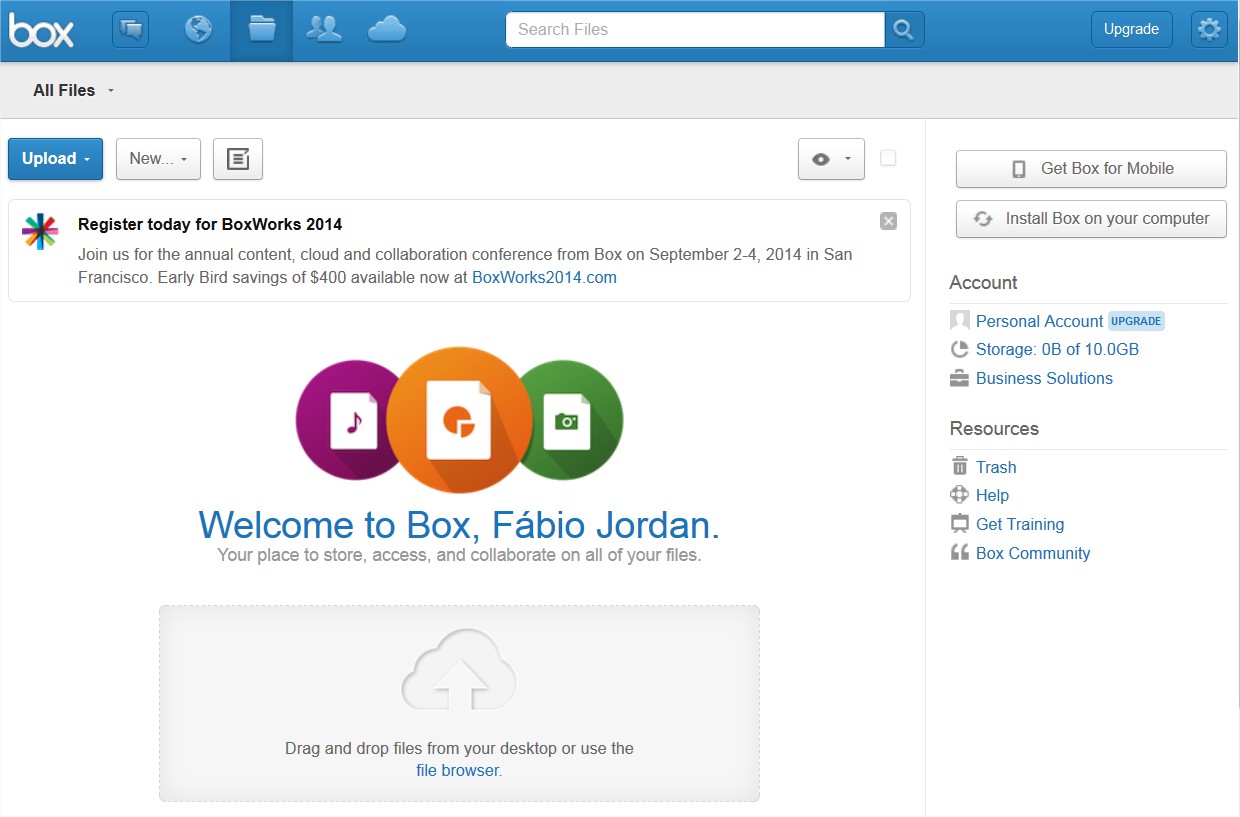Image resolution: width=1240 pixels, height=817 pixels.
Task: Click the 'Welcome to Box, Fábio Jordan.' heading
Action: [x=459, y=525]
